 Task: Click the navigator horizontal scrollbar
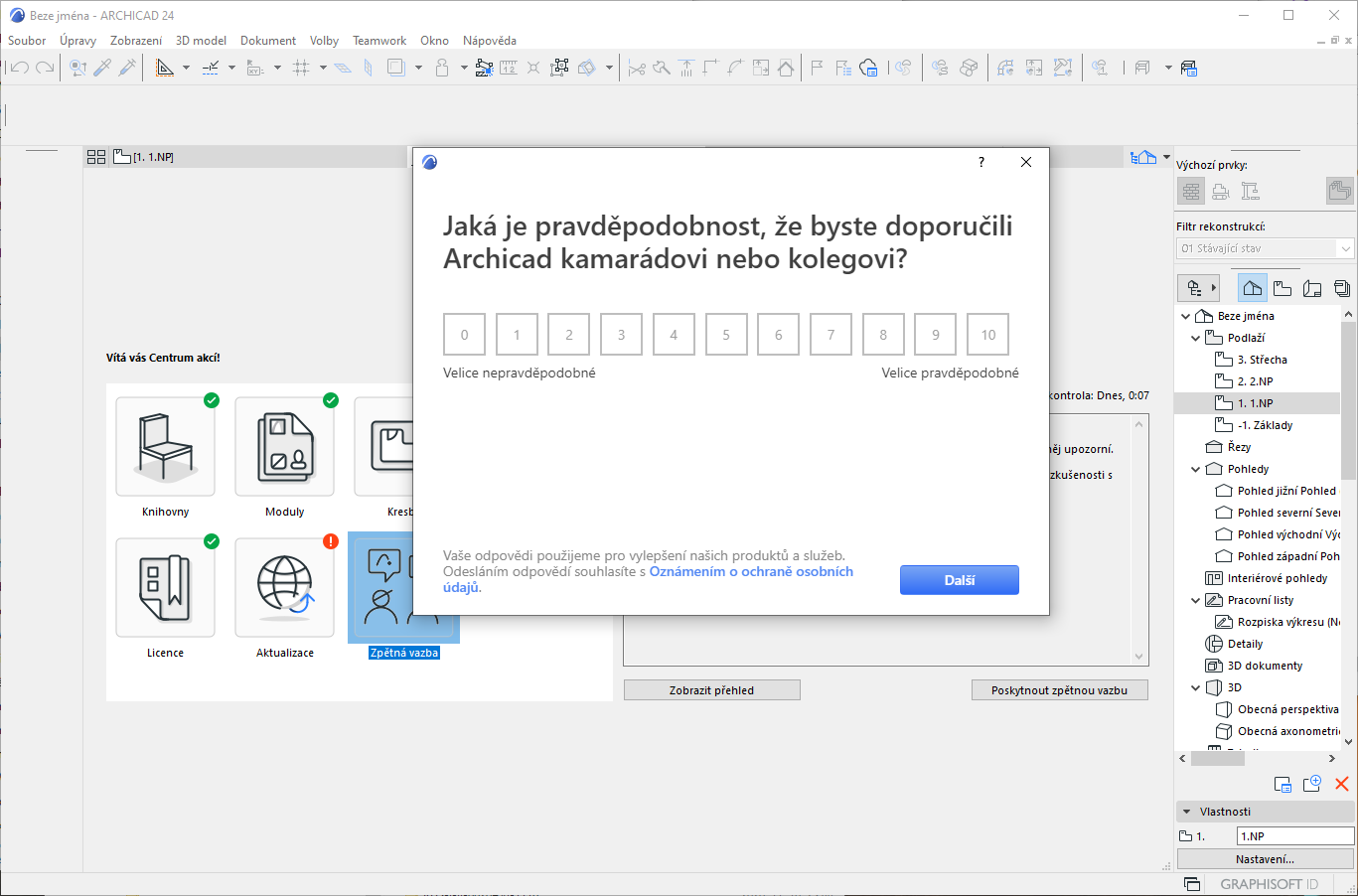coord(1218,758)
